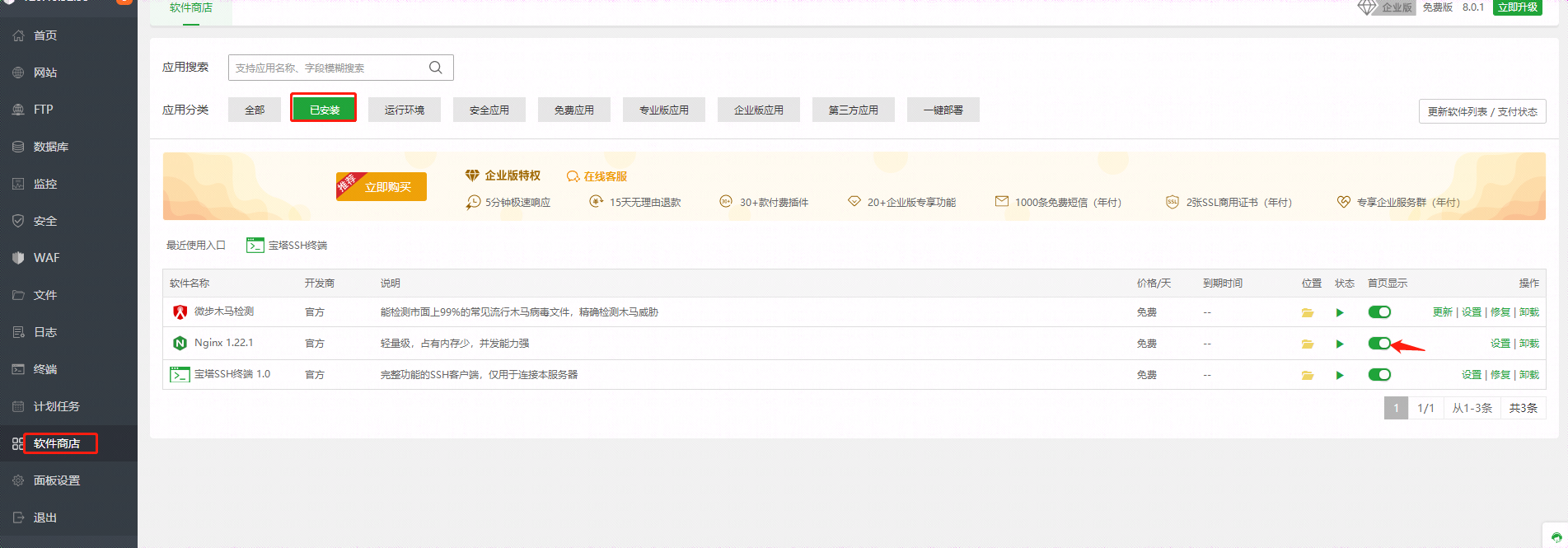Click the Nginx 1.22.1 app icon
The width and height of the screenshot is (1568, 548).
tap(180, 343)
